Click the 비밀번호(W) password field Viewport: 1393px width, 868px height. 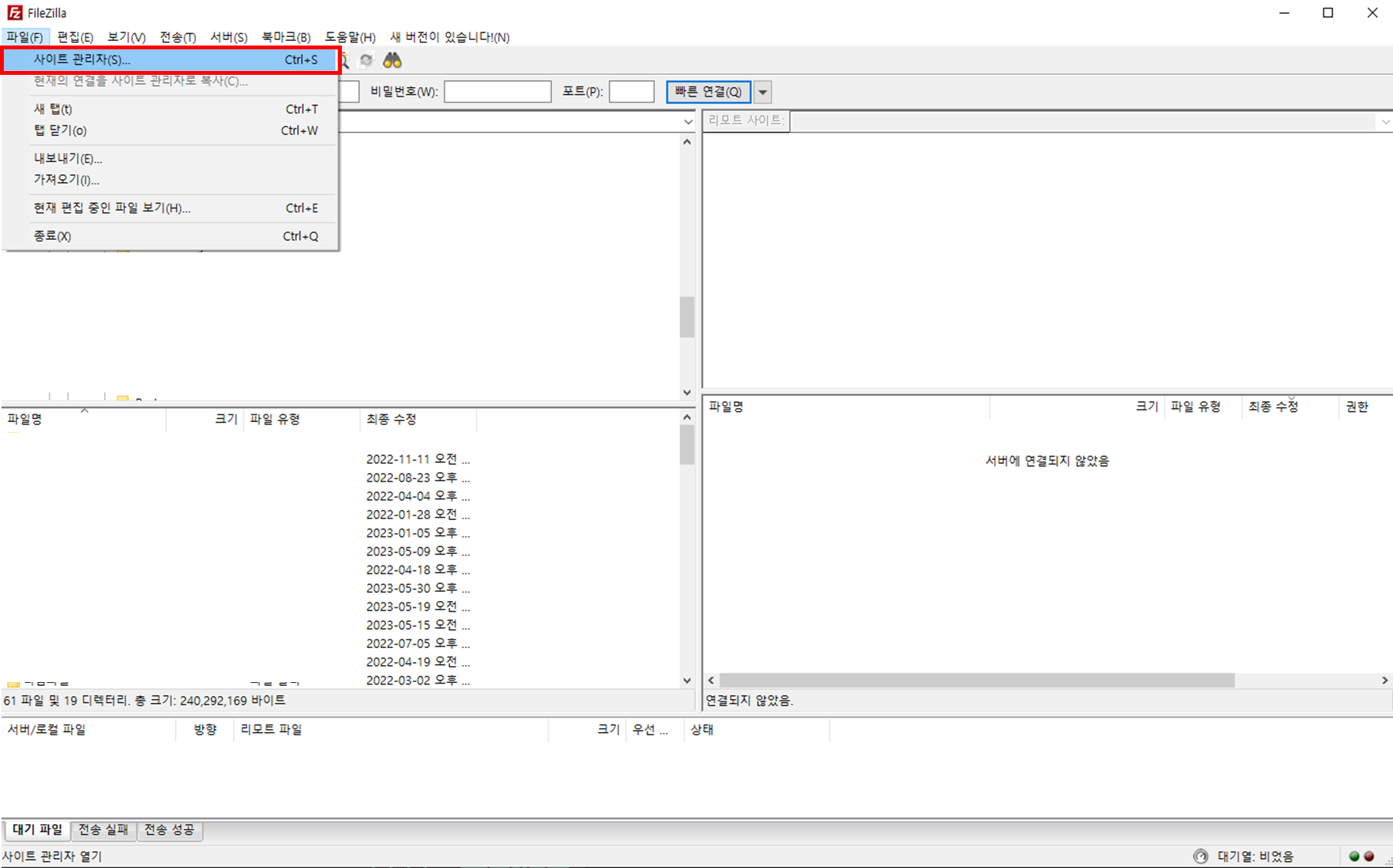tap(497, 92)
